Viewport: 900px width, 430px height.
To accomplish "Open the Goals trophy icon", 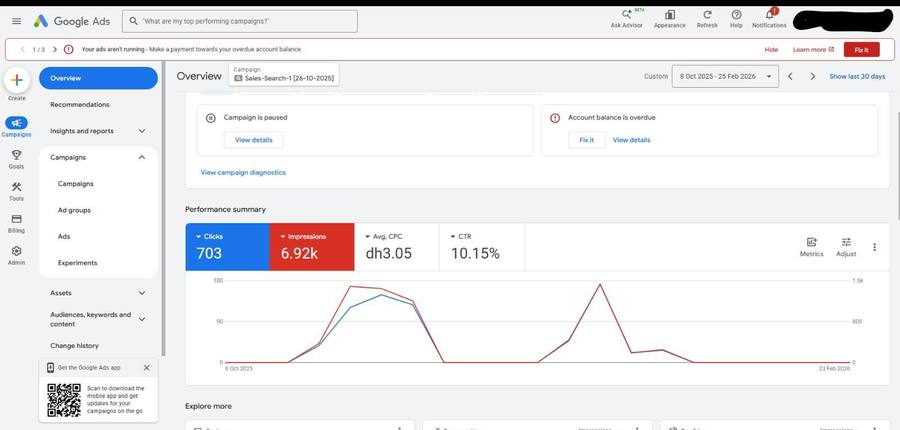I will [x=16, y=159].
